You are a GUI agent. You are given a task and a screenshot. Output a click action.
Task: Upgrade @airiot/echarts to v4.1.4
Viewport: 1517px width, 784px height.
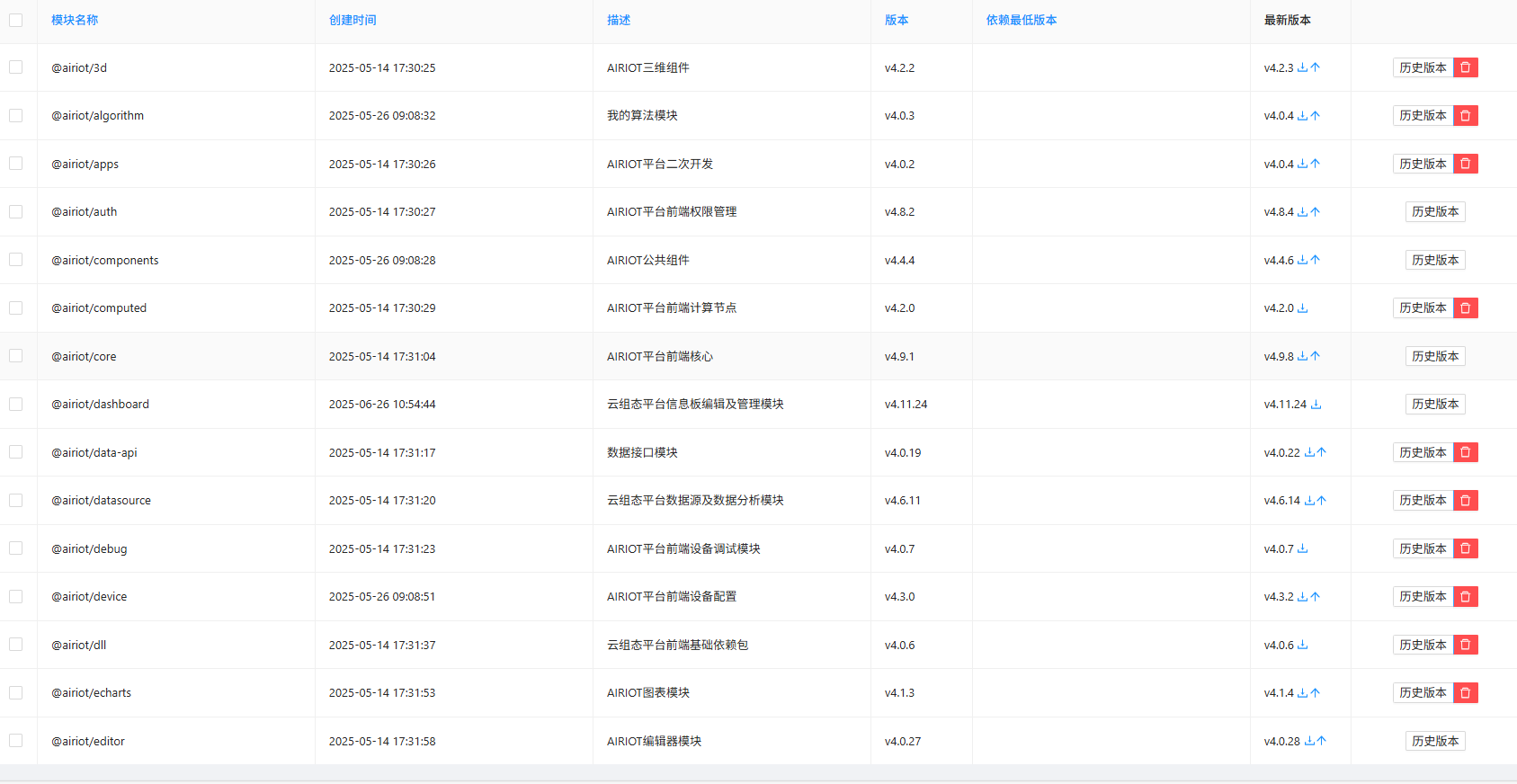pos(1316,692)
